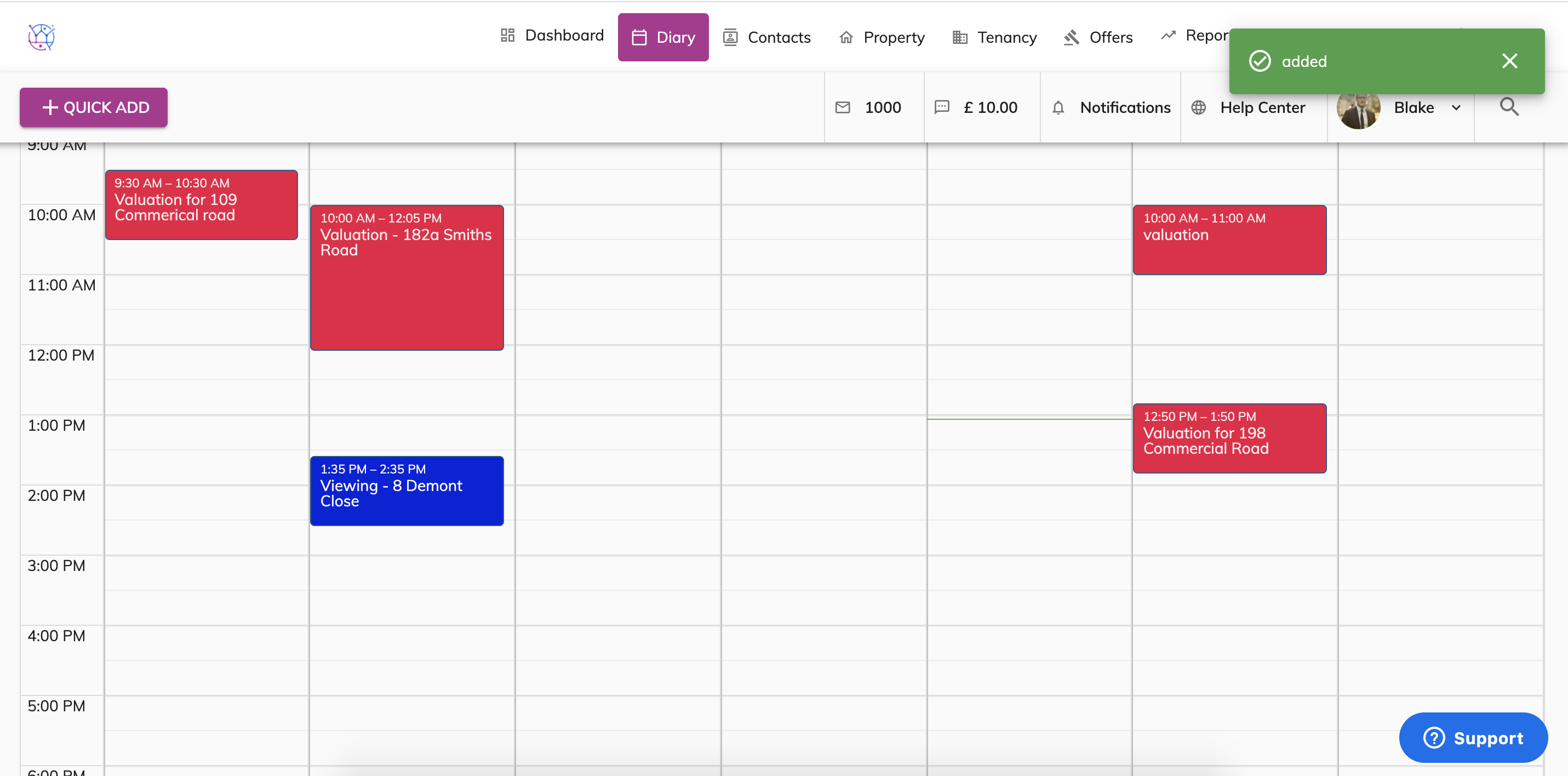Dismiss the green added notification
The width and height of the screenshot is (1568, 776).
pyautogui.click(x=1509, y=61)
